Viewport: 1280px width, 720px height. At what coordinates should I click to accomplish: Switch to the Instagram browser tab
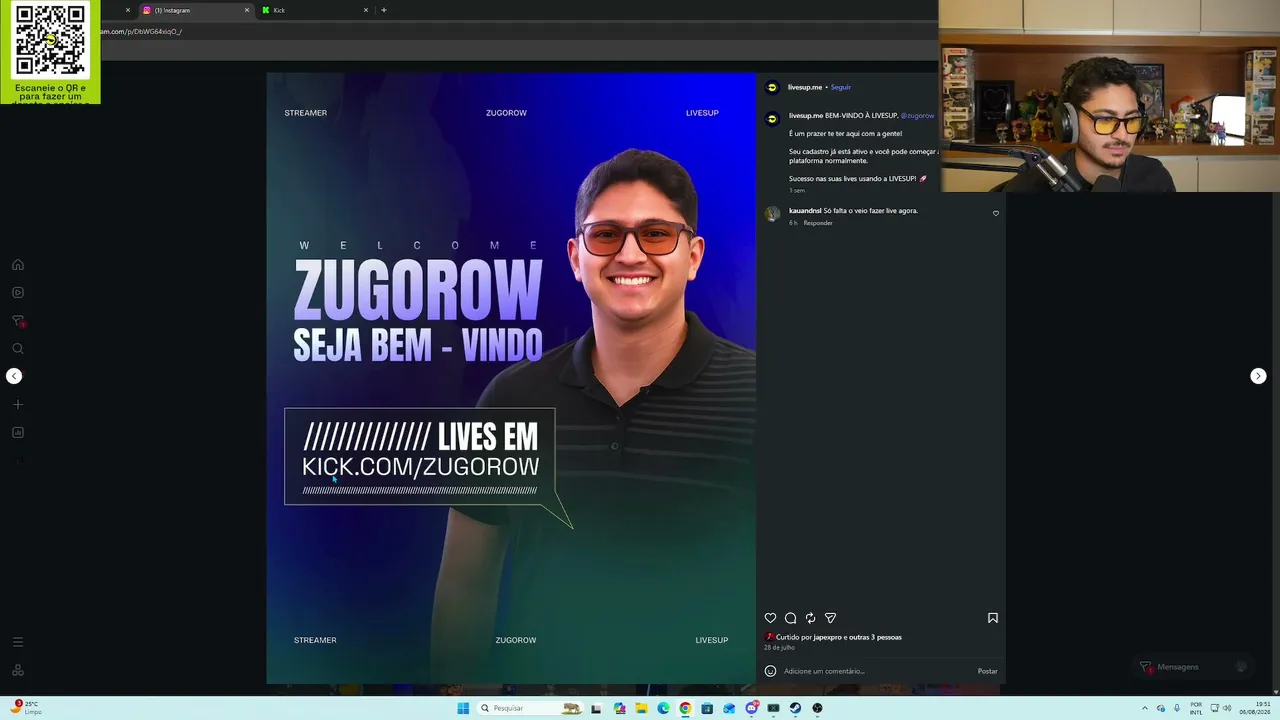click(195, 10)
